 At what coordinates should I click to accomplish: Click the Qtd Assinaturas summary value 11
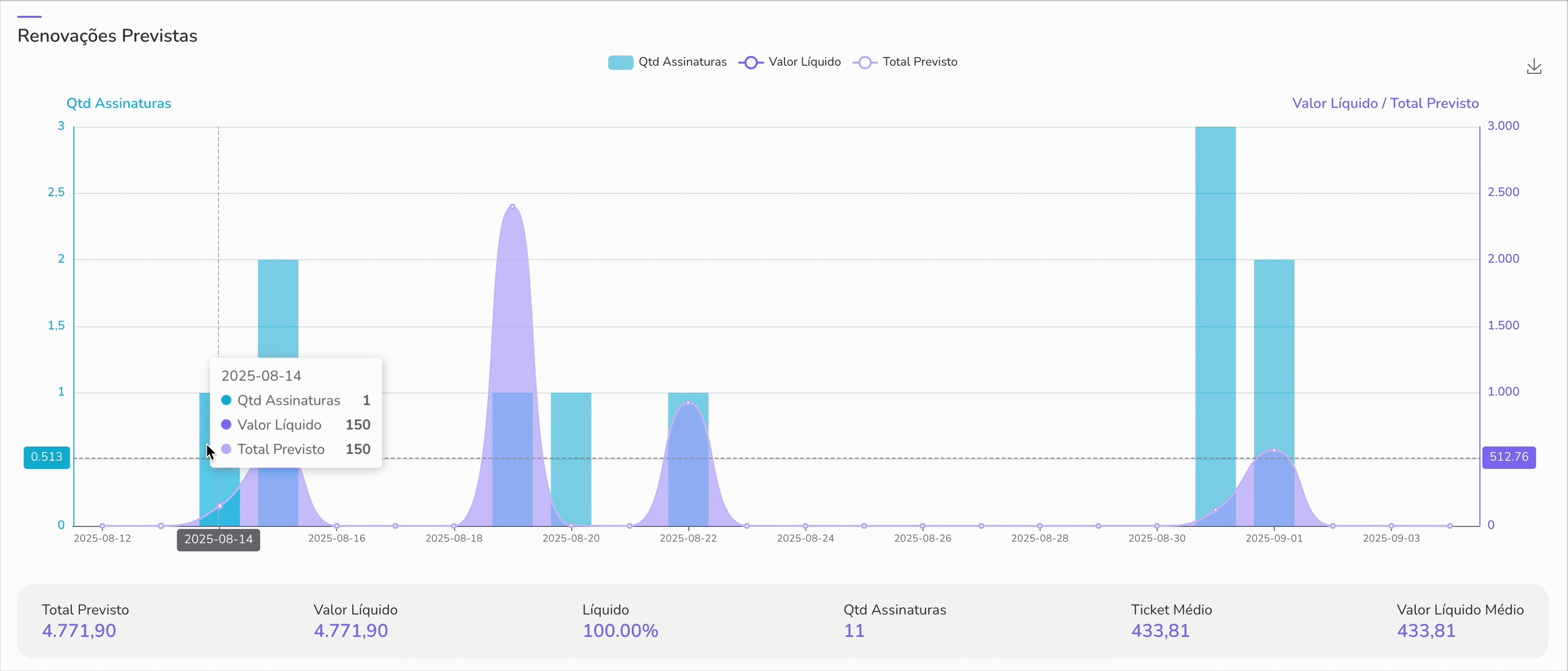[x=854, y=631]
